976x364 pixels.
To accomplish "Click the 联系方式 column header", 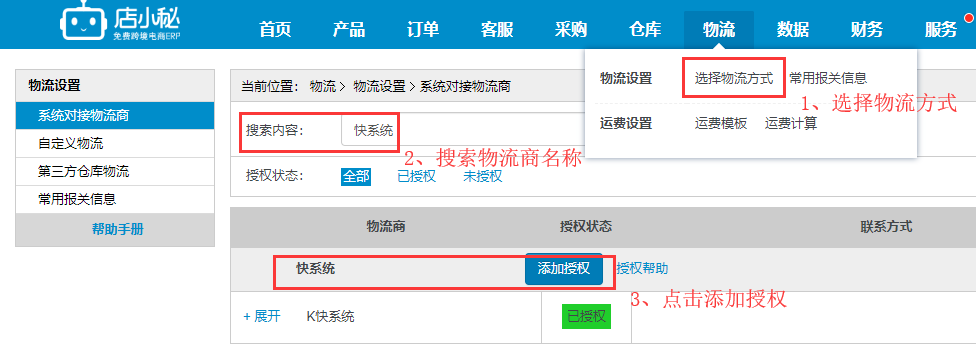I will pyautogui.click(x=886, y=226).
